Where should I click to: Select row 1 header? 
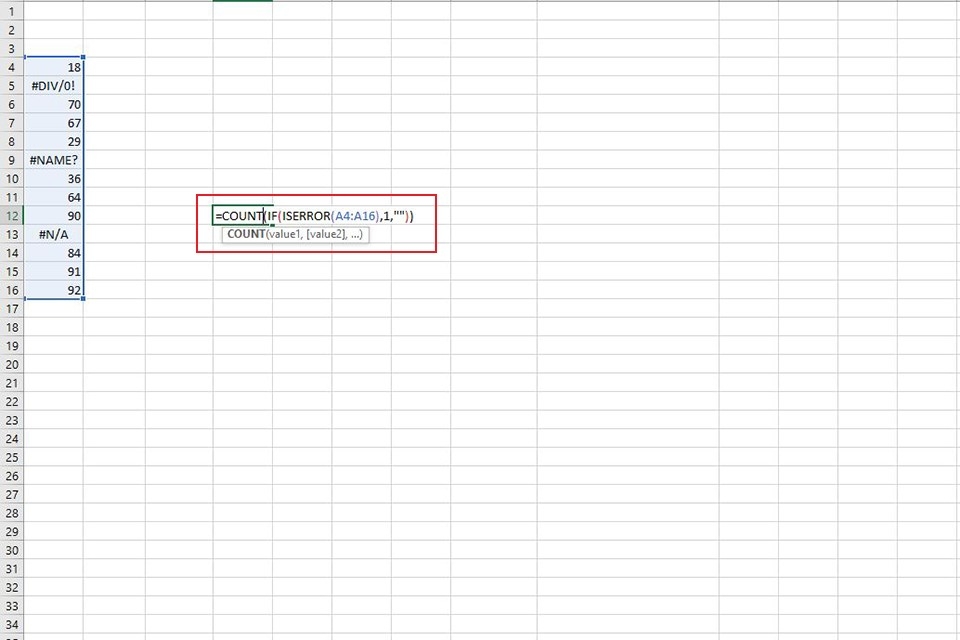pyautogui.click(x=12, y=11)
